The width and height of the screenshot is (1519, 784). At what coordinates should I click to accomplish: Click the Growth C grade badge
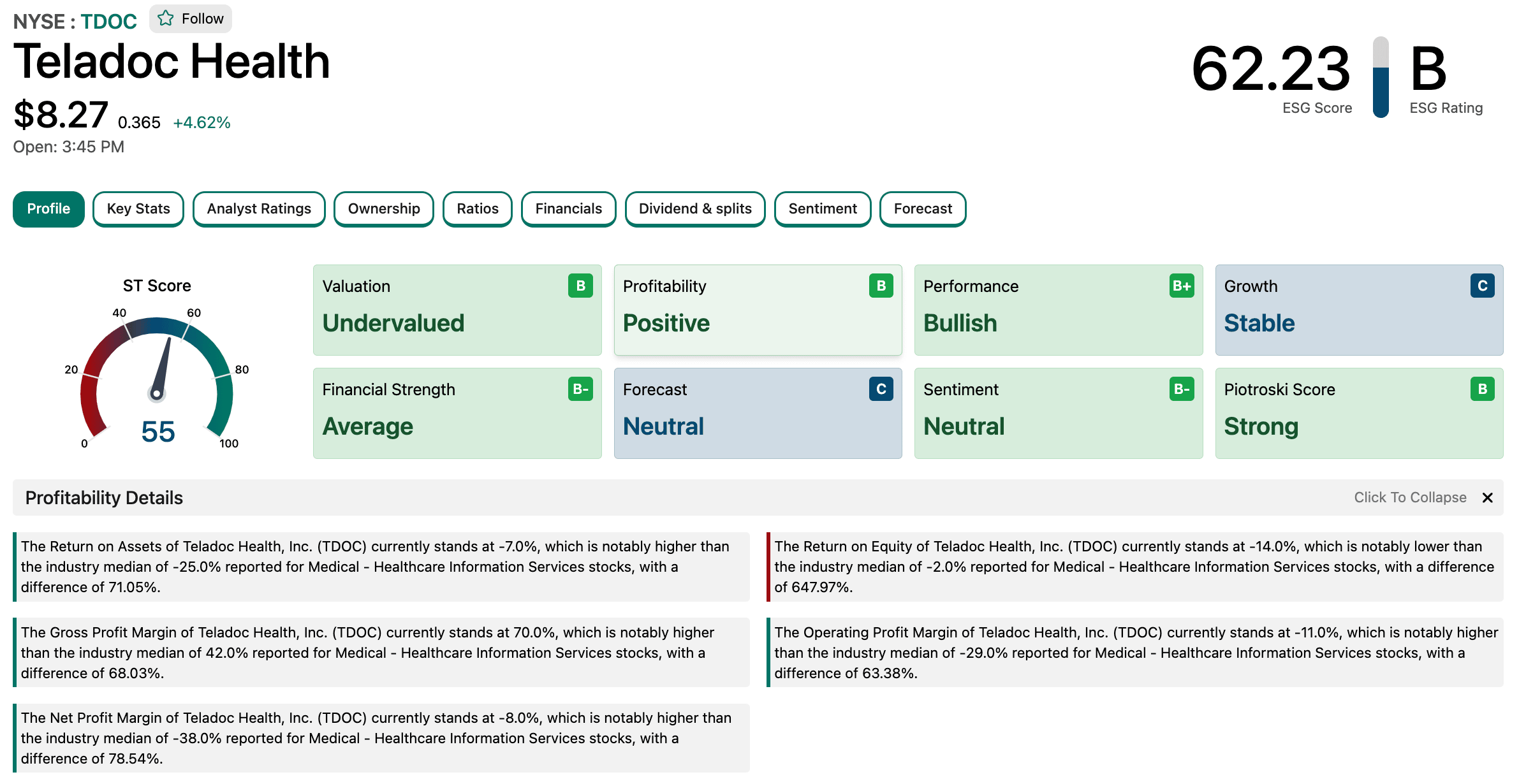(1482, 286)
